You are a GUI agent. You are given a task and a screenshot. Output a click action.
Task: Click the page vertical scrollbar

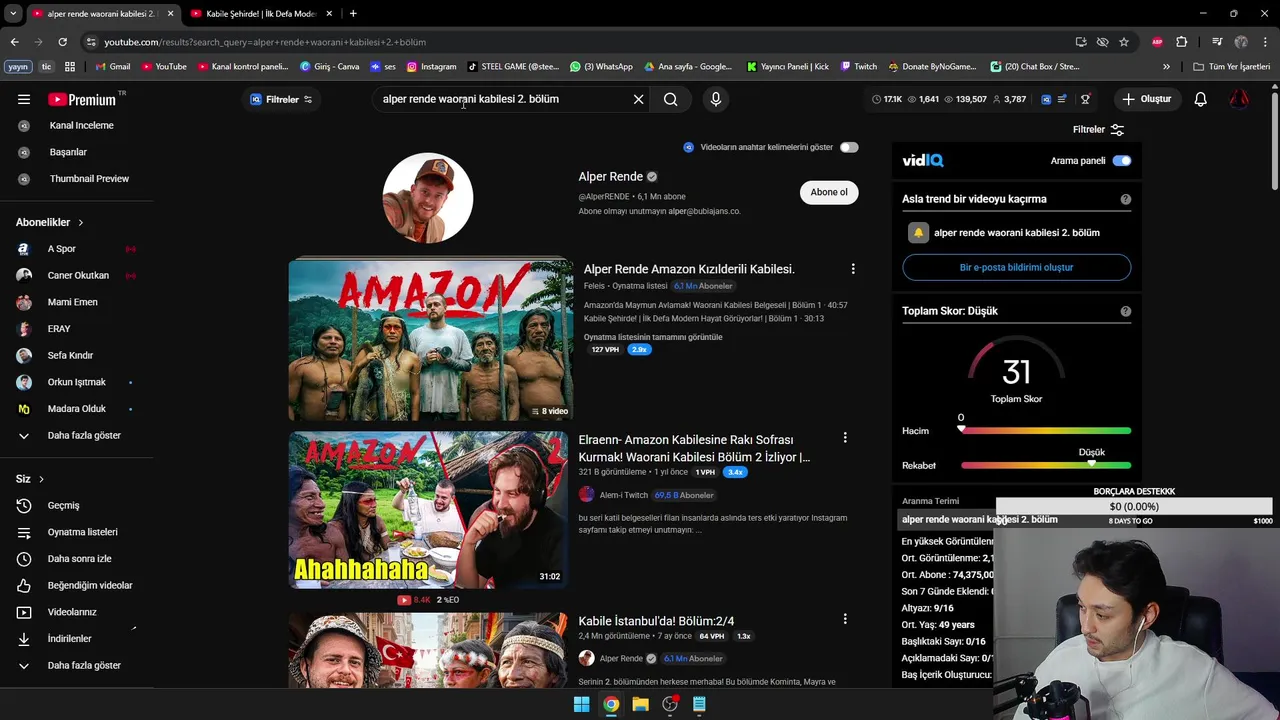pos(1274,140)
